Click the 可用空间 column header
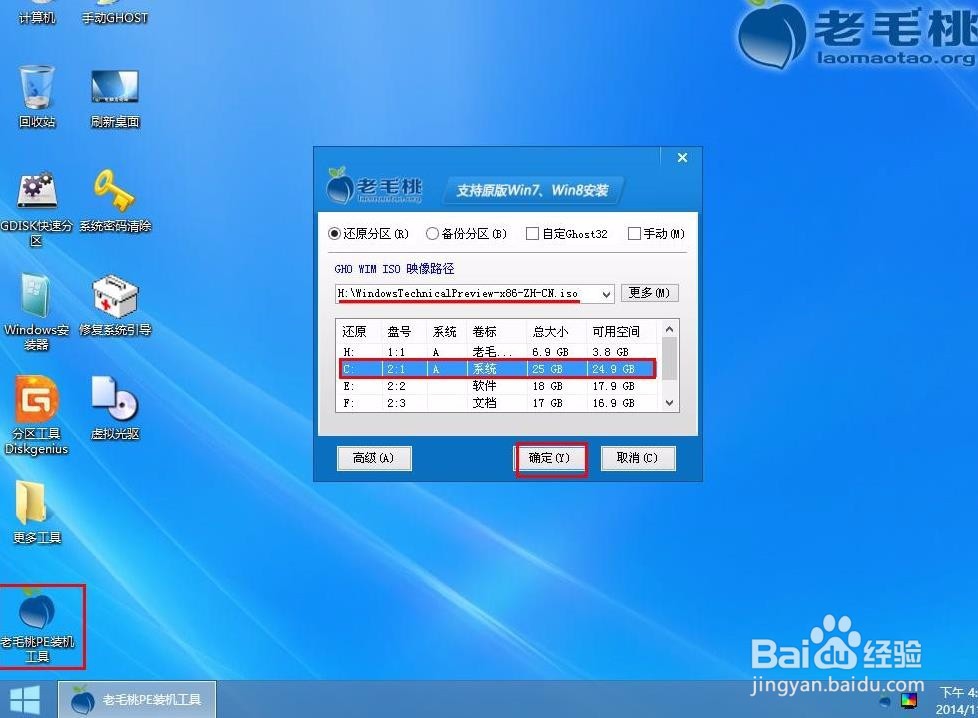Viewport: 978px width, 718px height. coord(621,332)
